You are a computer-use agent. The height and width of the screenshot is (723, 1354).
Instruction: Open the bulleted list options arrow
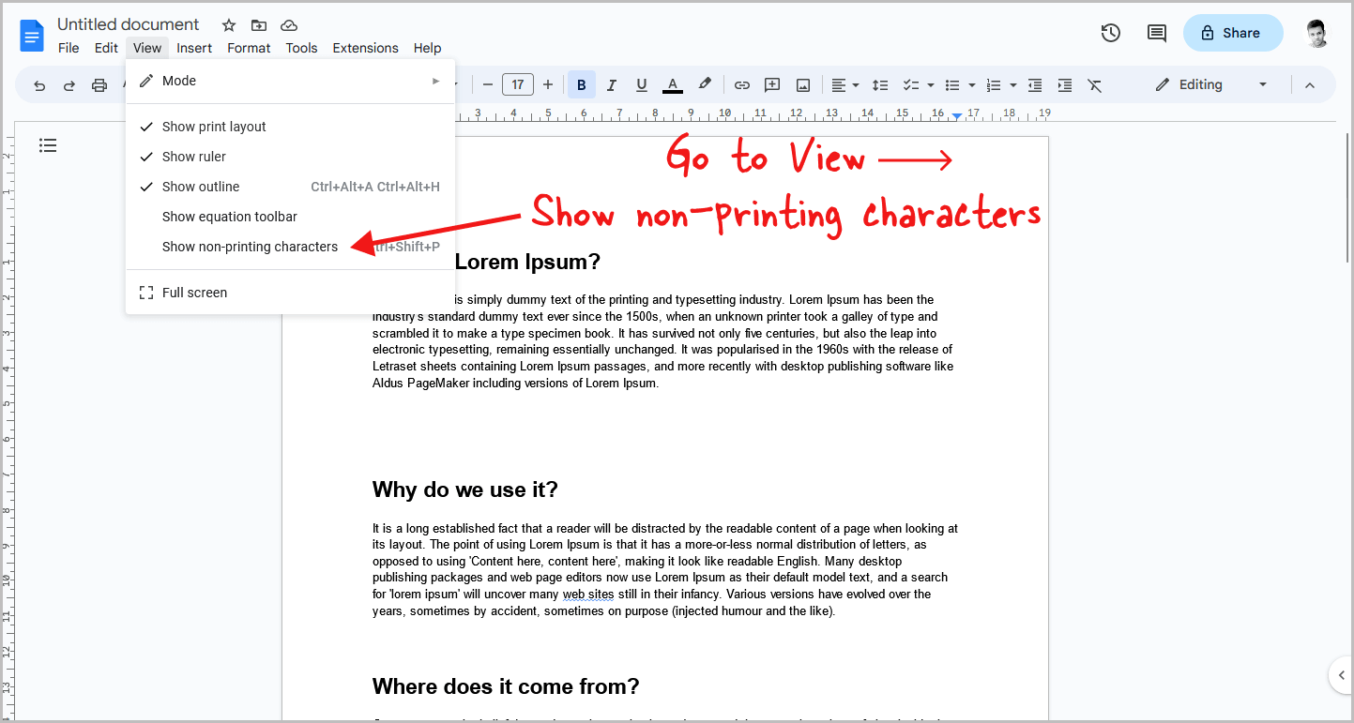[972, 85]
